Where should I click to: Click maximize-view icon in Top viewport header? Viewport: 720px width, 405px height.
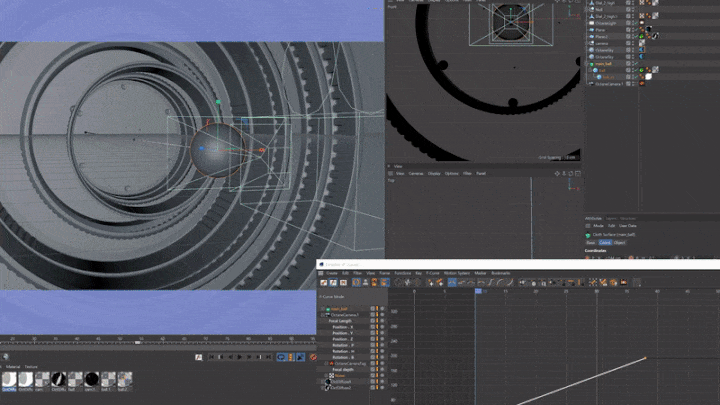pos(578,174)
